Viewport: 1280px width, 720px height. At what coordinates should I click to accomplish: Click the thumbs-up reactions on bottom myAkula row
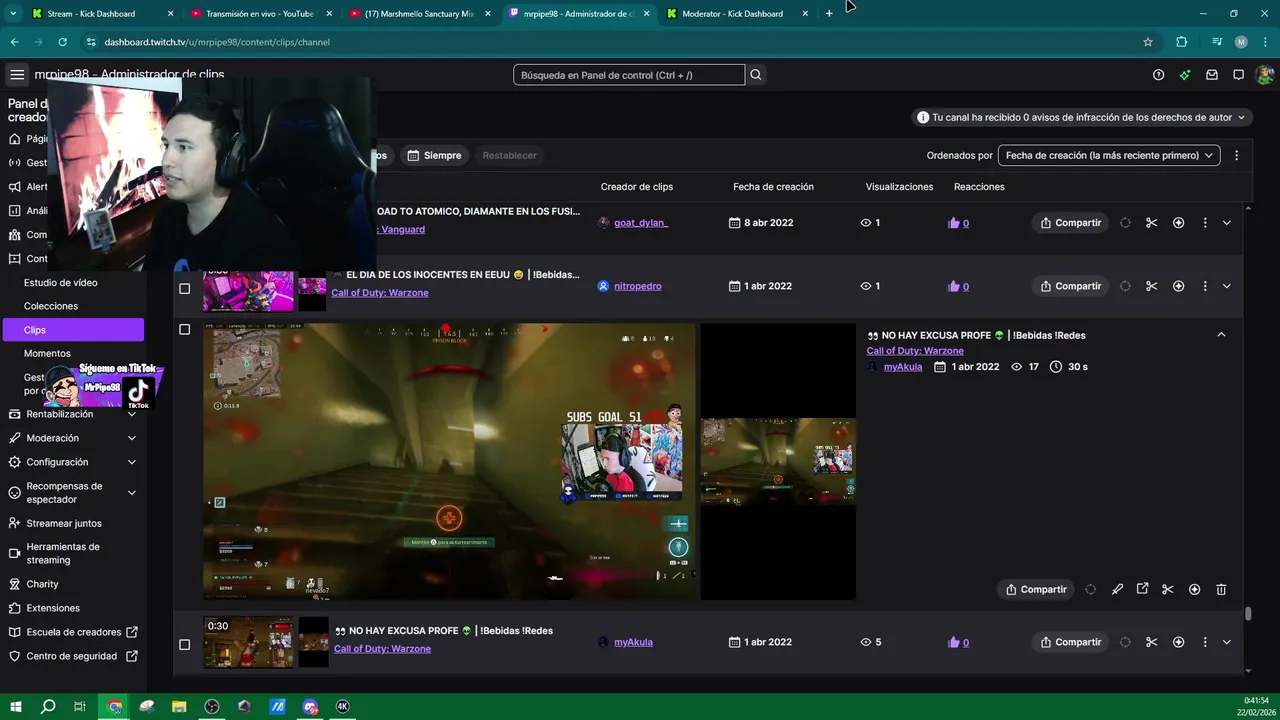point(958,642)
